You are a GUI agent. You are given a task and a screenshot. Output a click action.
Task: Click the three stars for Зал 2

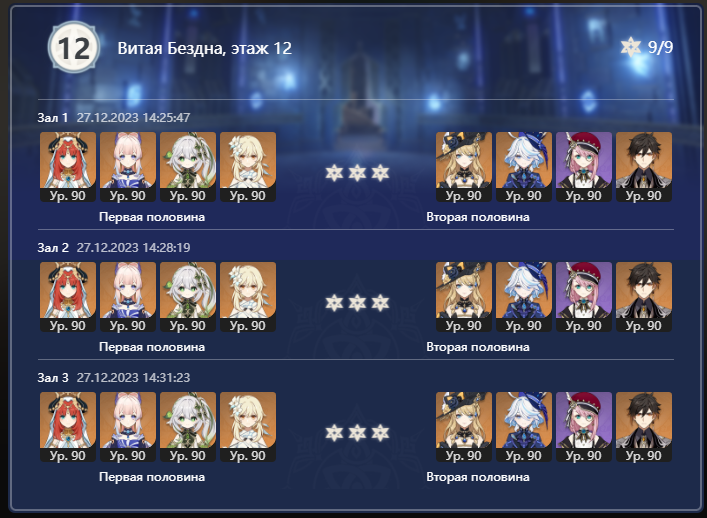pos(357,303)
